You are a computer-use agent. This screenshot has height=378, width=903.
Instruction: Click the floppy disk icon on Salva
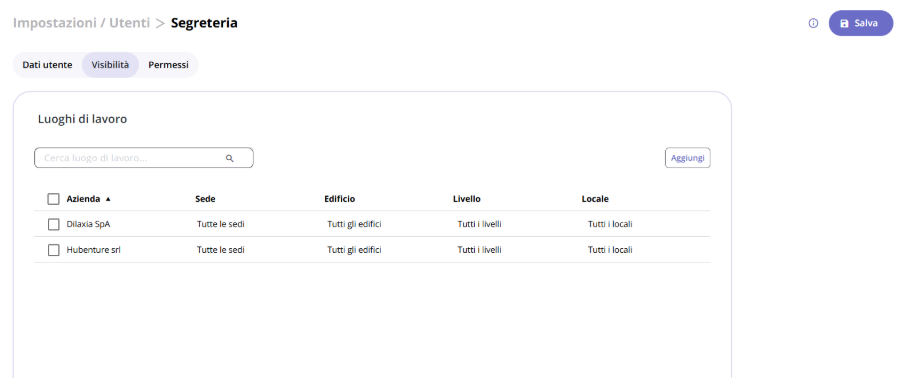point(844,24)
